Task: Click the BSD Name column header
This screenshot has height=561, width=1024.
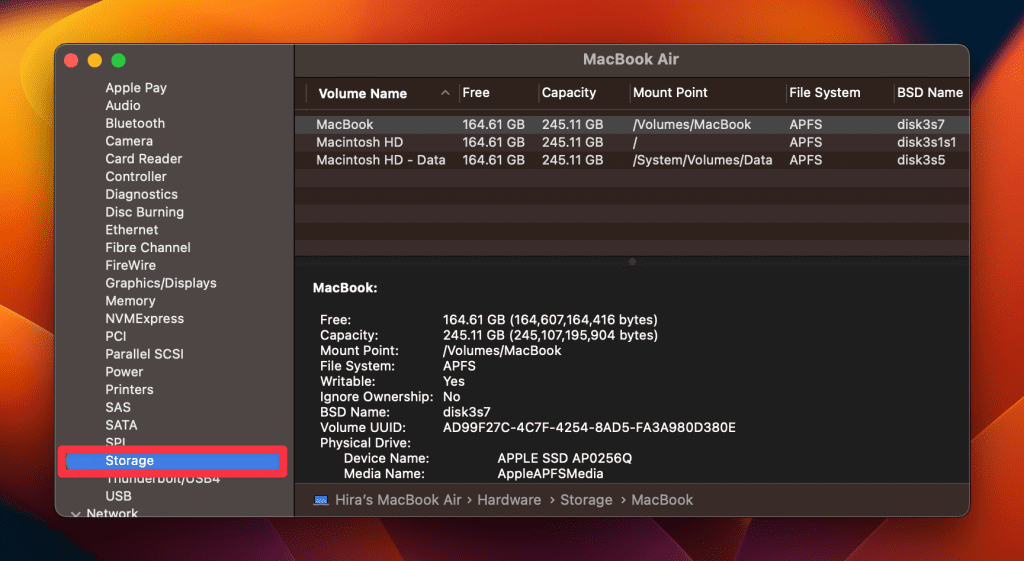Action: [929, 93]
